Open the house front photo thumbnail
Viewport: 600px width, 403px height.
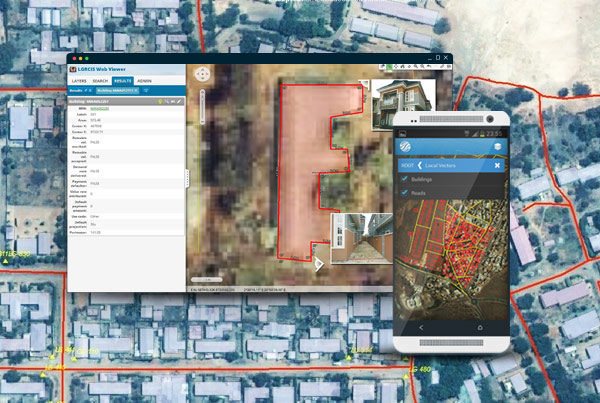pos(403,104)
